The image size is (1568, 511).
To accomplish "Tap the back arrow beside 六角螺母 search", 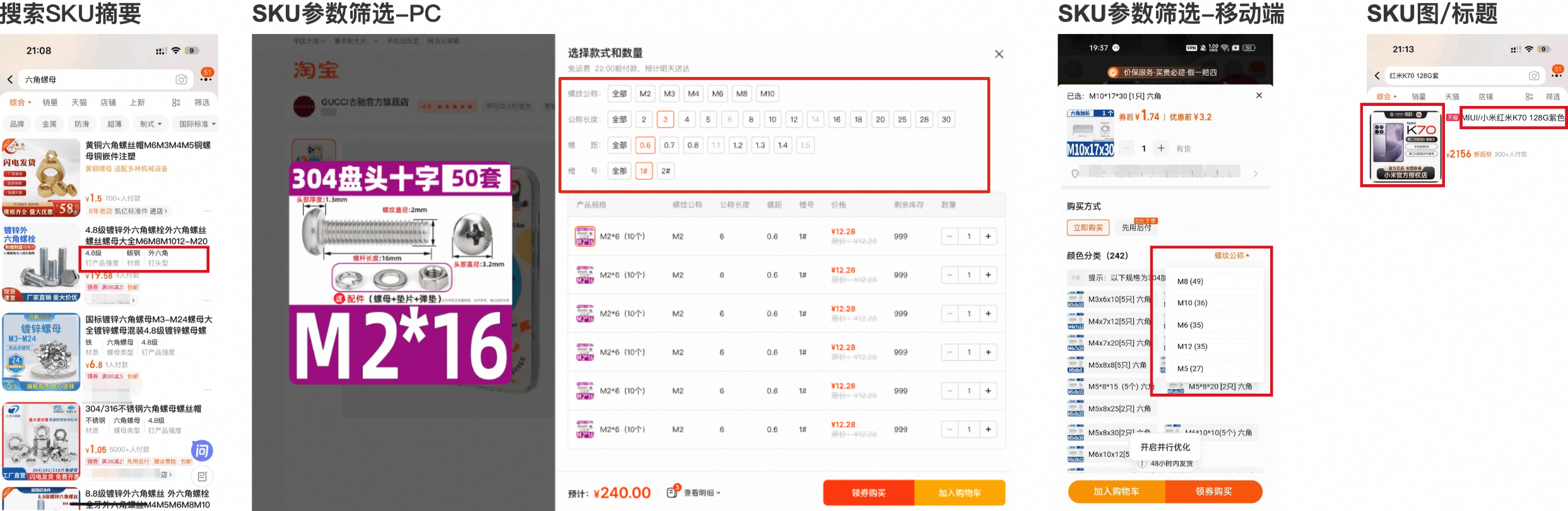I will pyautogui.click(x=10, y=79).
